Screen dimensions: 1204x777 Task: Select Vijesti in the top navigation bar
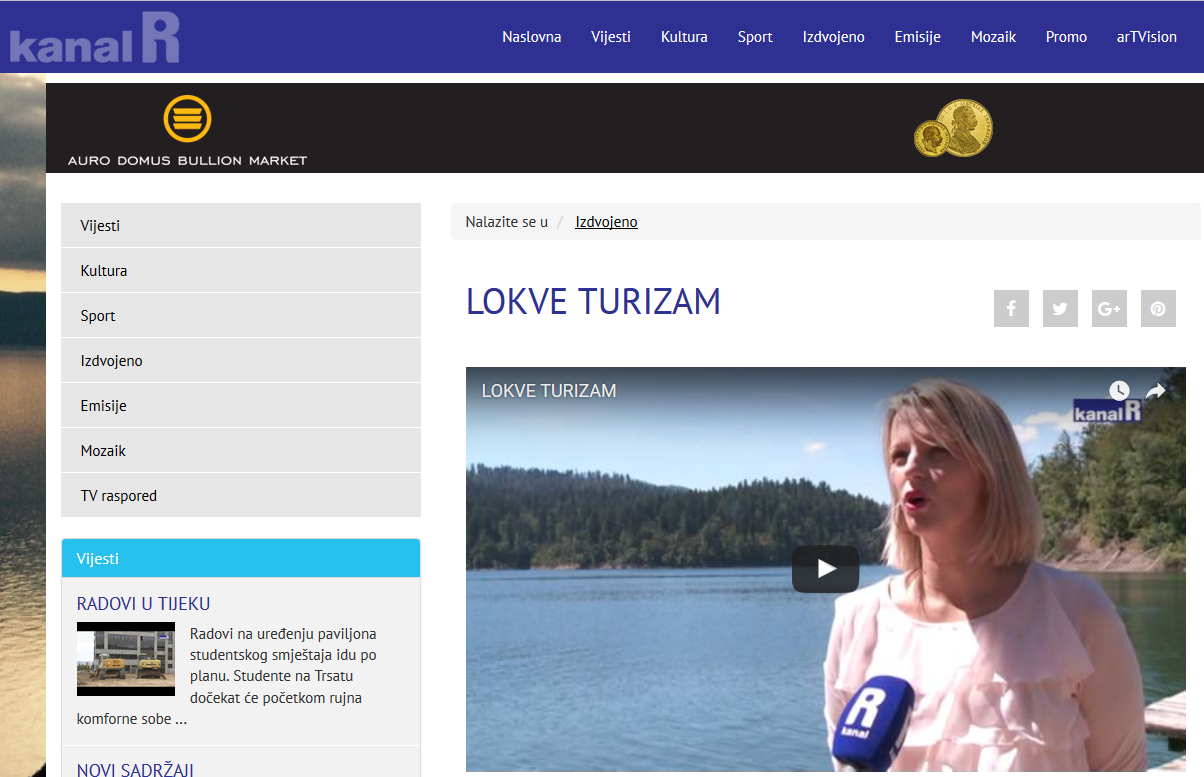611,37
